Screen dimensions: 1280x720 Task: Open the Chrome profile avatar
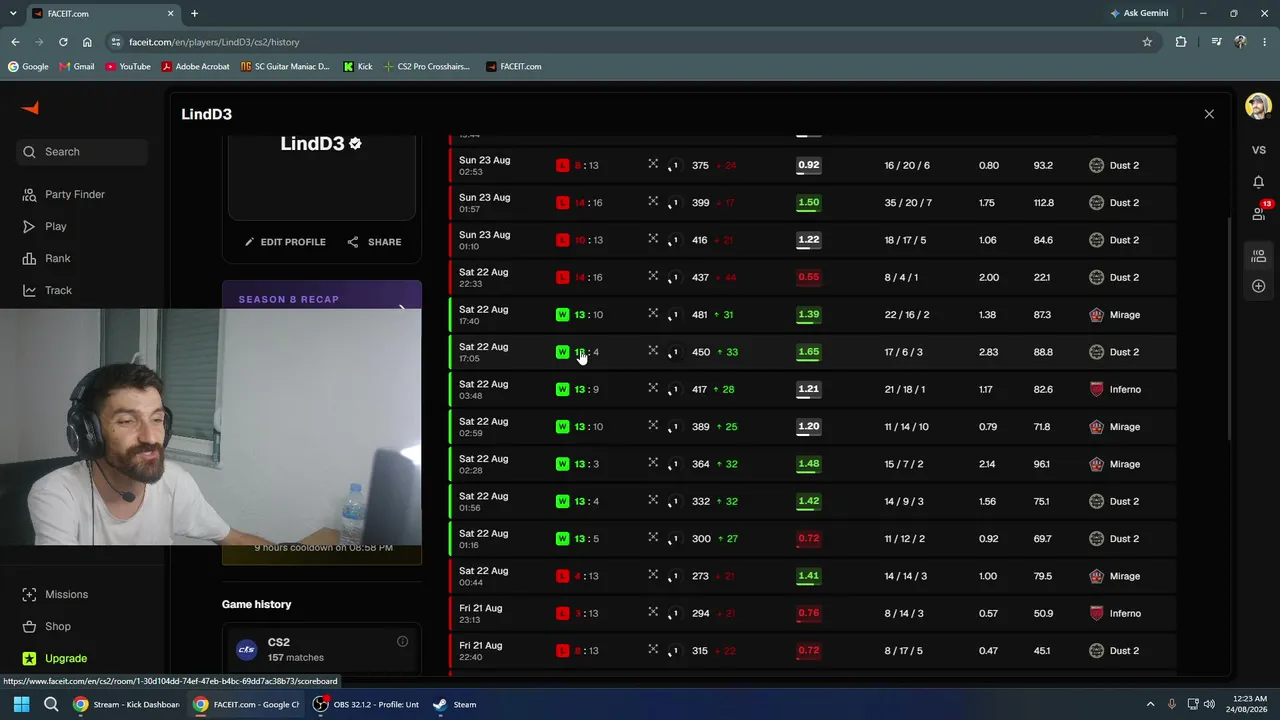[1241, 42]
